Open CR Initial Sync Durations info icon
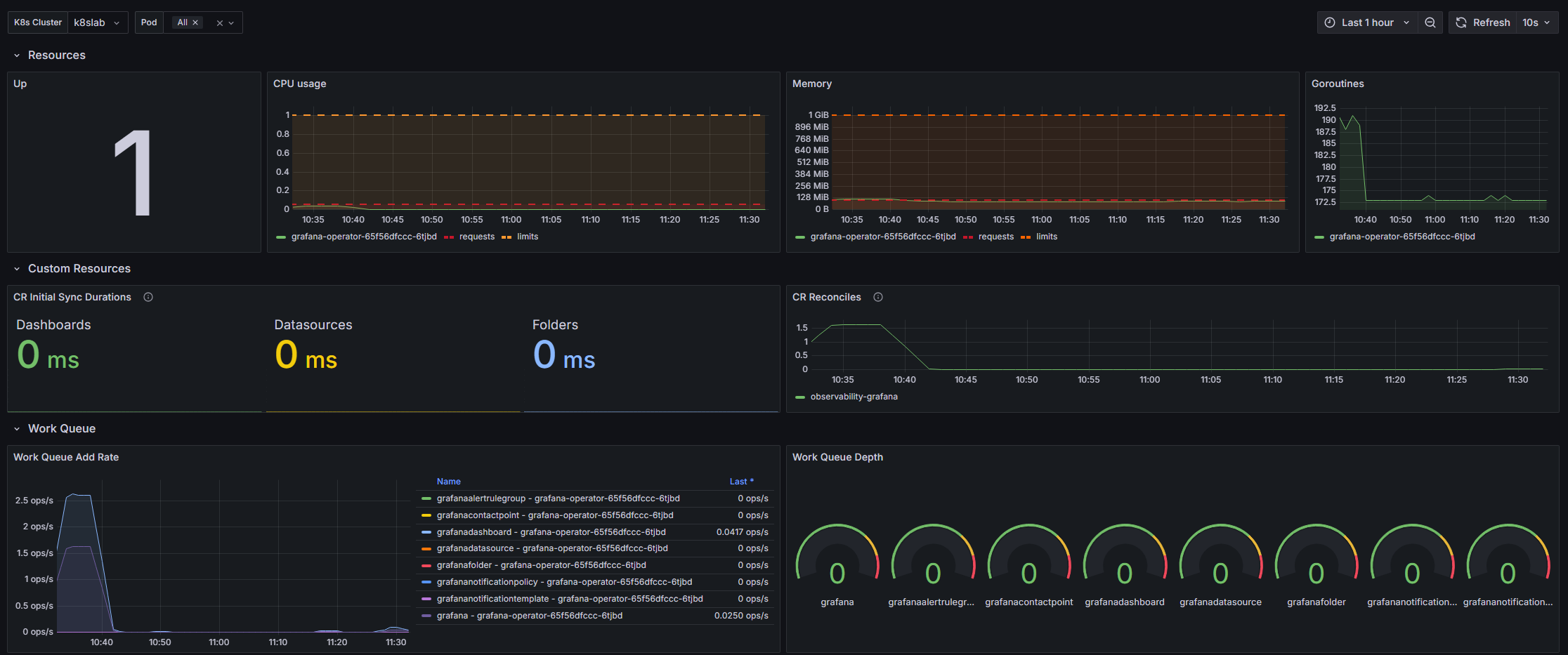The height and width of the screenshot is (655, 1568). point(148,297)
